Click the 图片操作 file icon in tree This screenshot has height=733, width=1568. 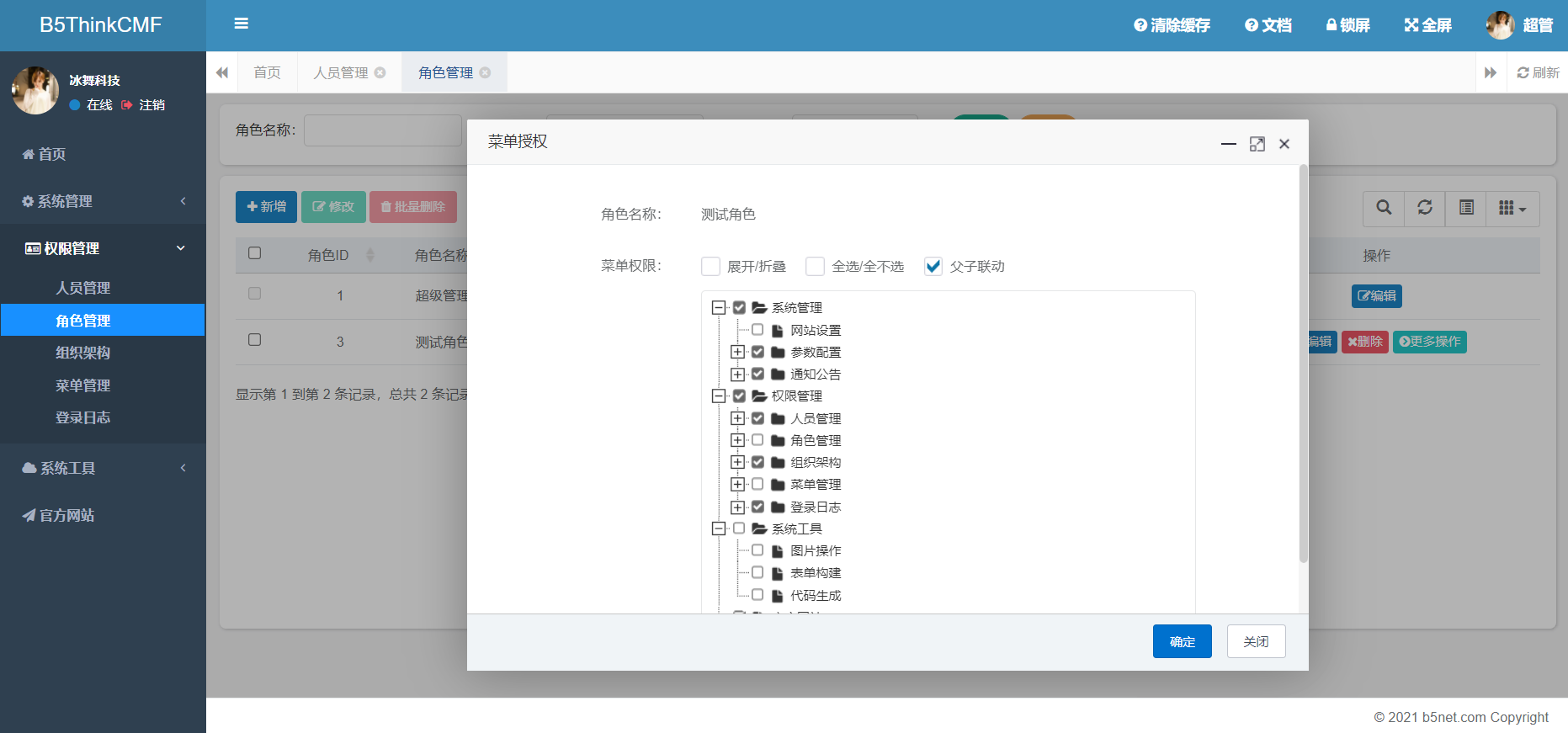(x=778, y=551)
